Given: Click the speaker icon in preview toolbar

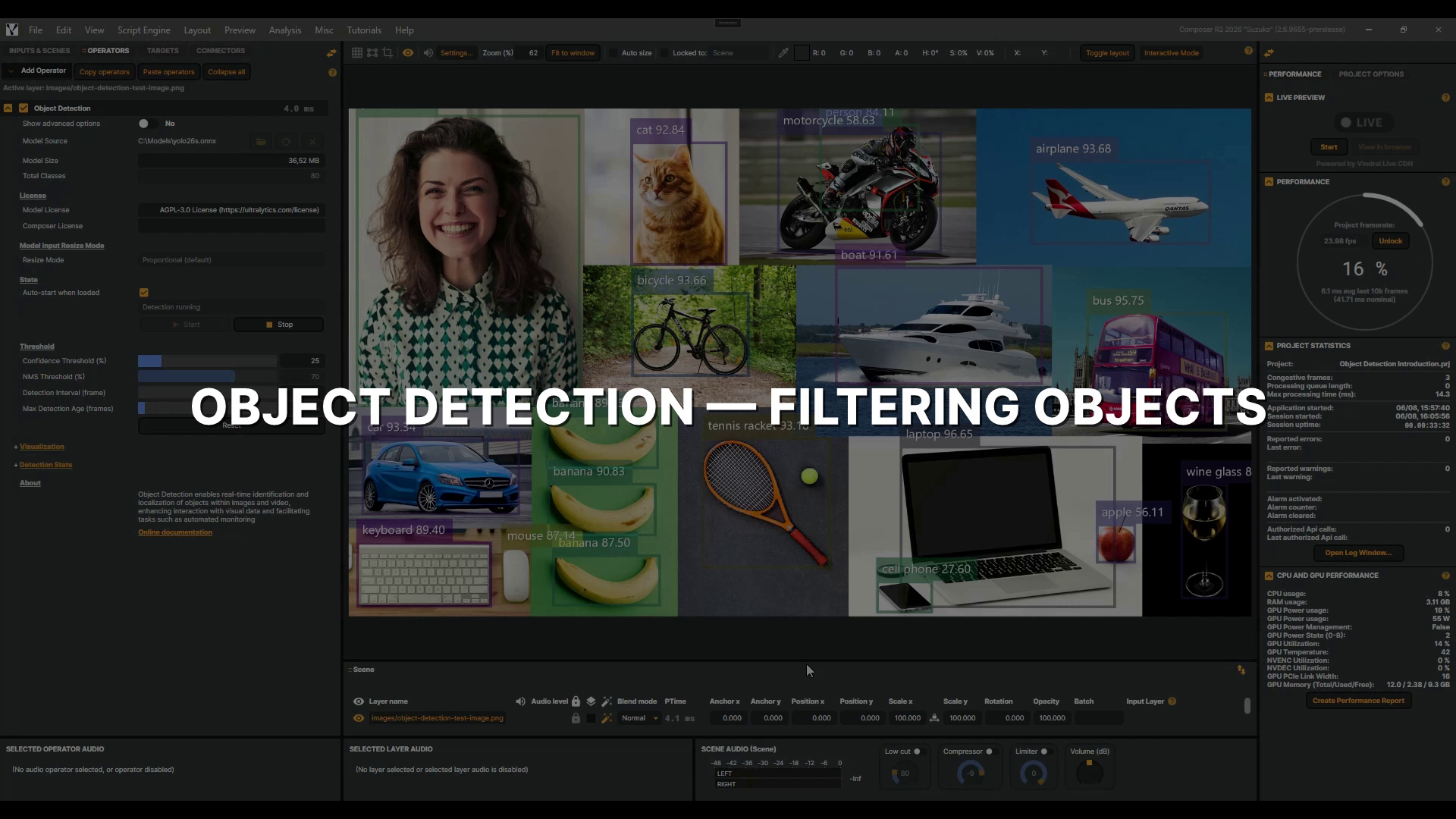Looking at the screenshot, I should coord(428,53).
